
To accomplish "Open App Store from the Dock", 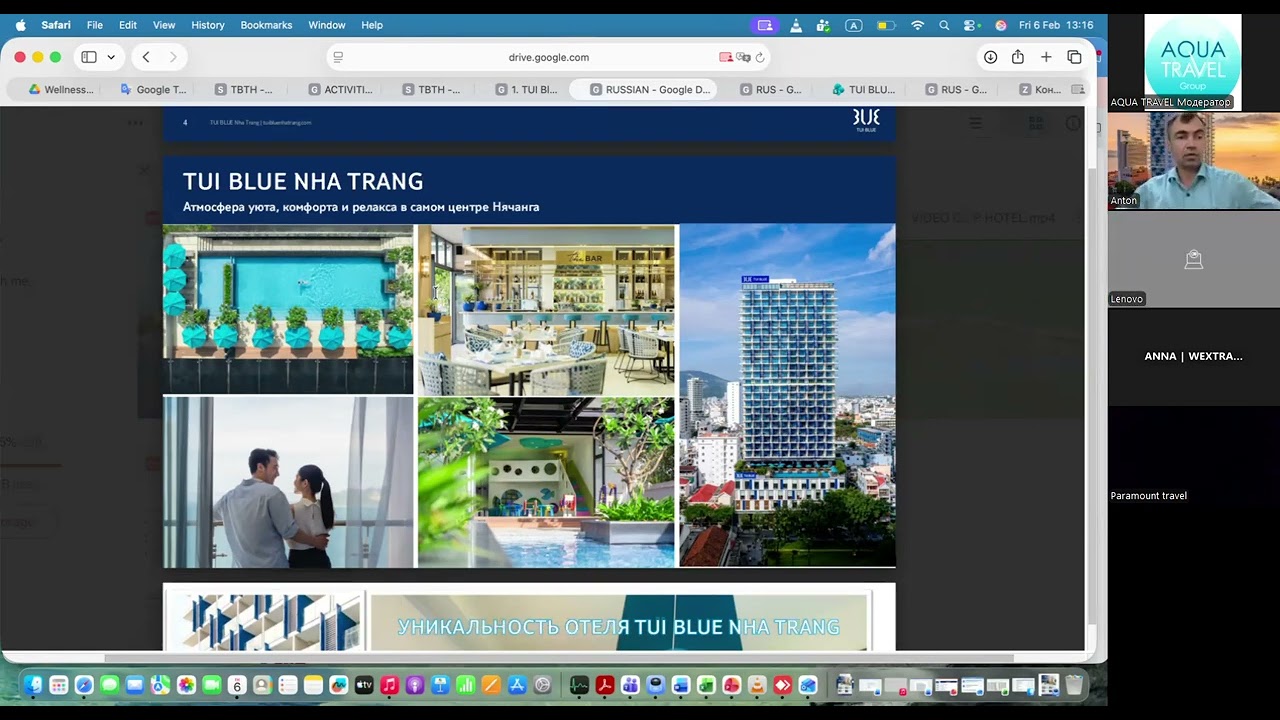I will (517, 685).
